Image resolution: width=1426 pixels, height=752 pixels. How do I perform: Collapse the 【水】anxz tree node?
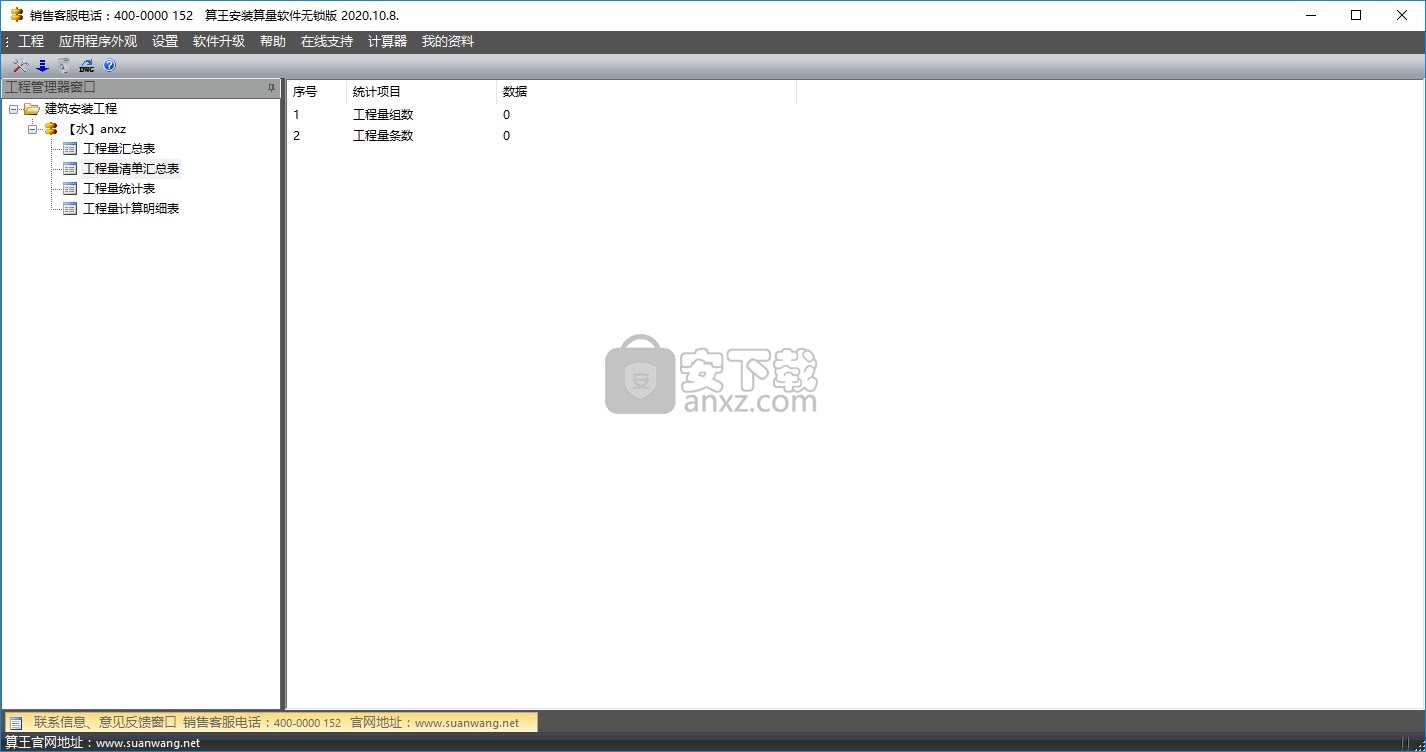click(x=33, y=129)
